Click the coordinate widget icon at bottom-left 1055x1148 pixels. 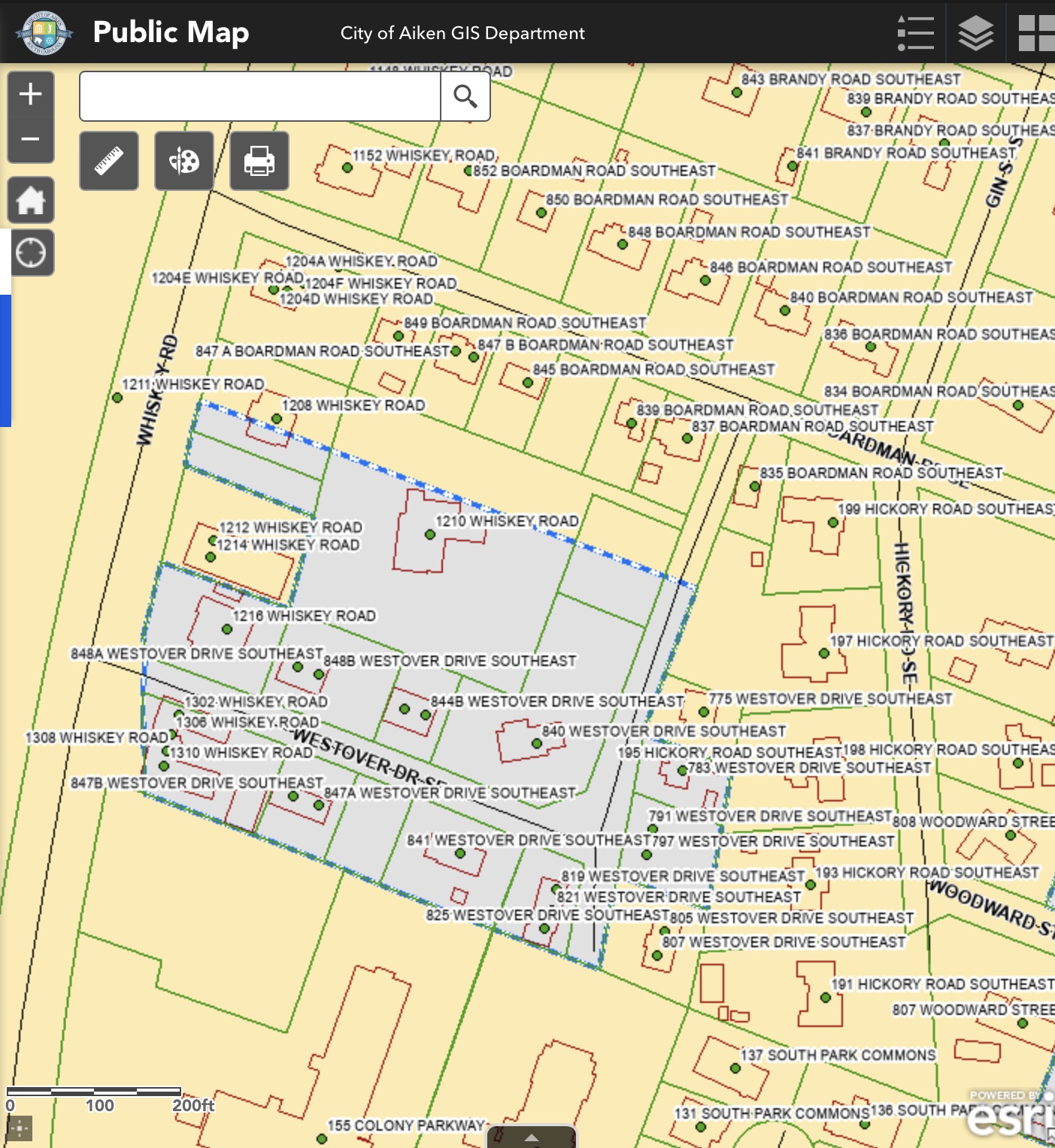coord(20,1128)
